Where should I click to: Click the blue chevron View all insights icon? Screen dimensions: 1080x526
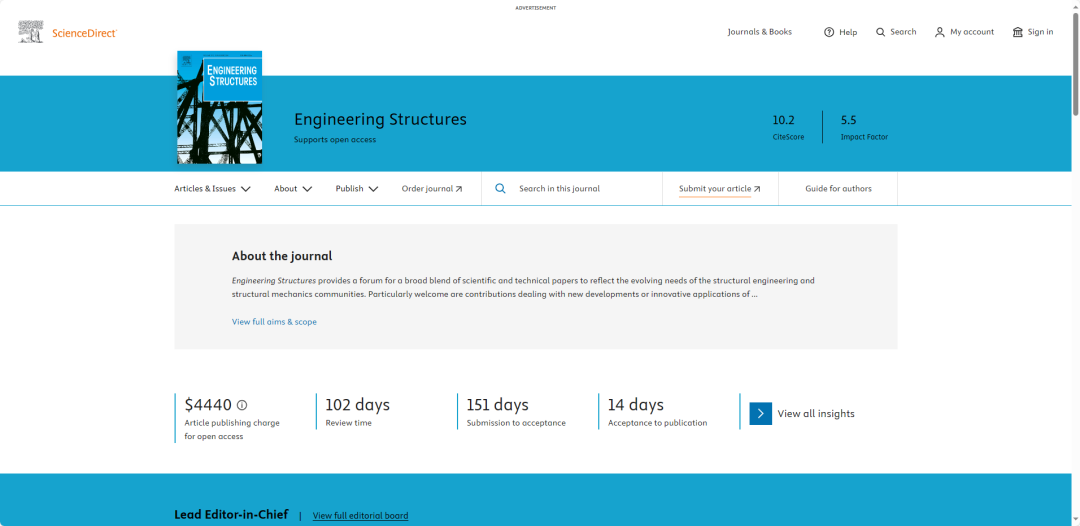point(760,414)
